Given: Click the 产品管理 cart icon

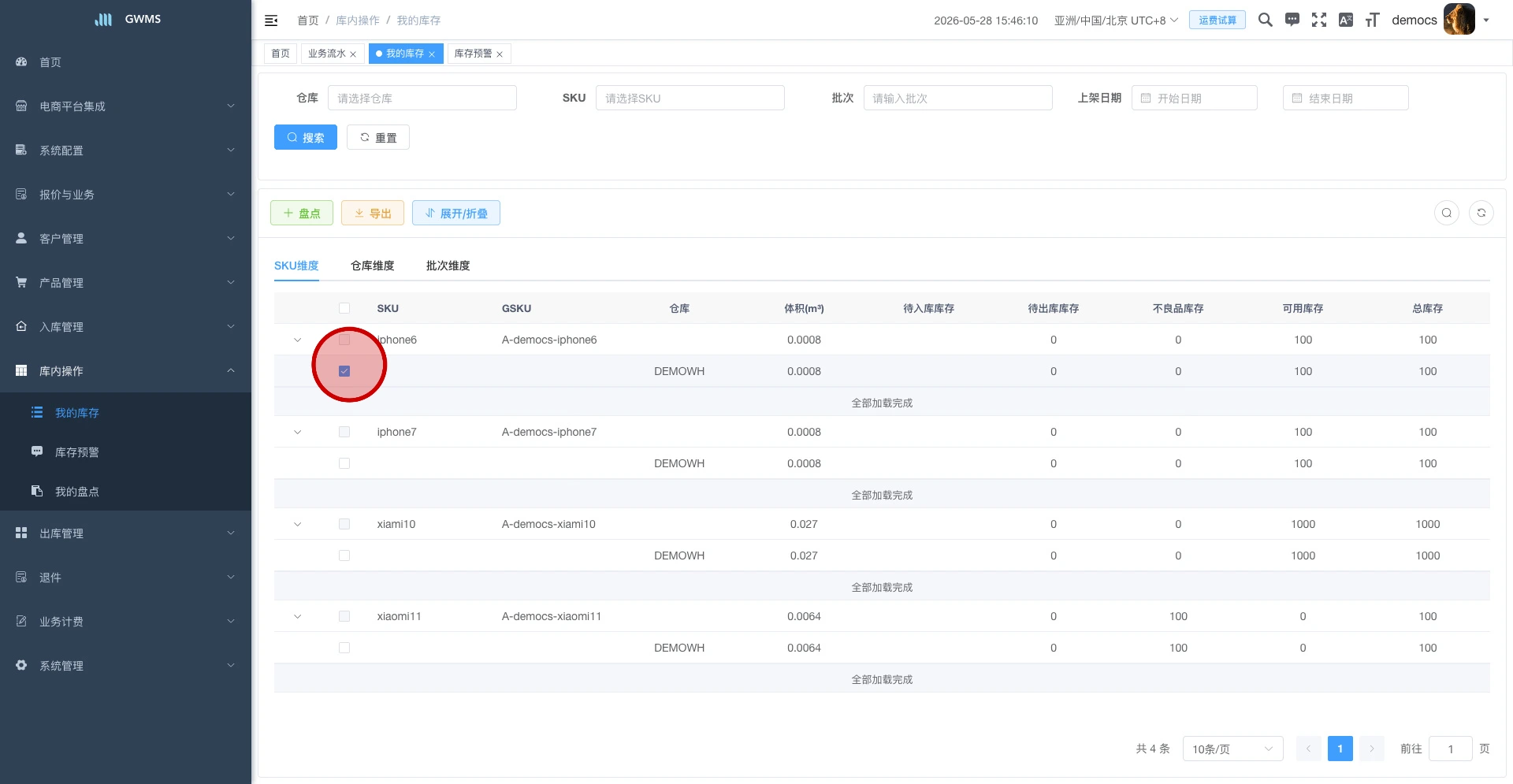Looking at the screenshot, I should pyautogui.click(x=21, y=282).
